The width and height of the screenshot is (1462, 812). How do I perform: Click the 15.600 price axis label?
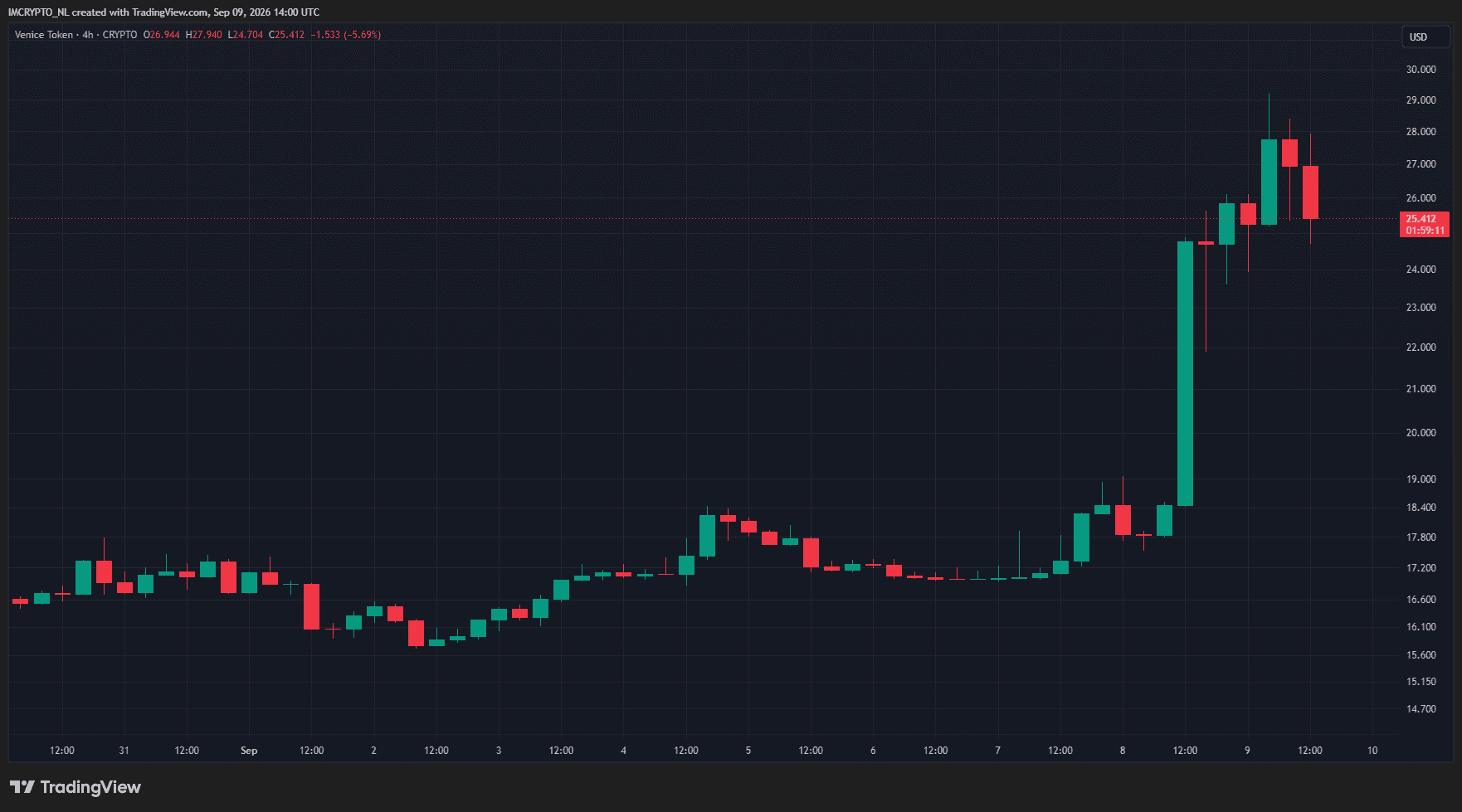pyautogui.click(x=1421, y=655)
